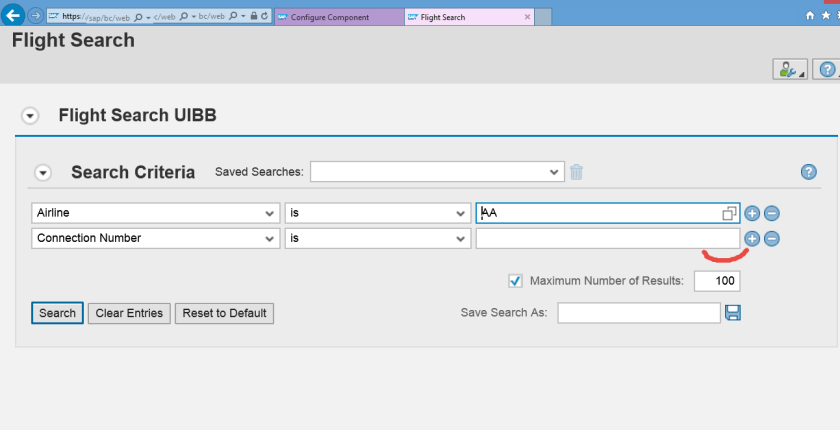
Task: Collapse the Flight Search UIBB section
Action: pyautogui.click(x=30, y=116)
